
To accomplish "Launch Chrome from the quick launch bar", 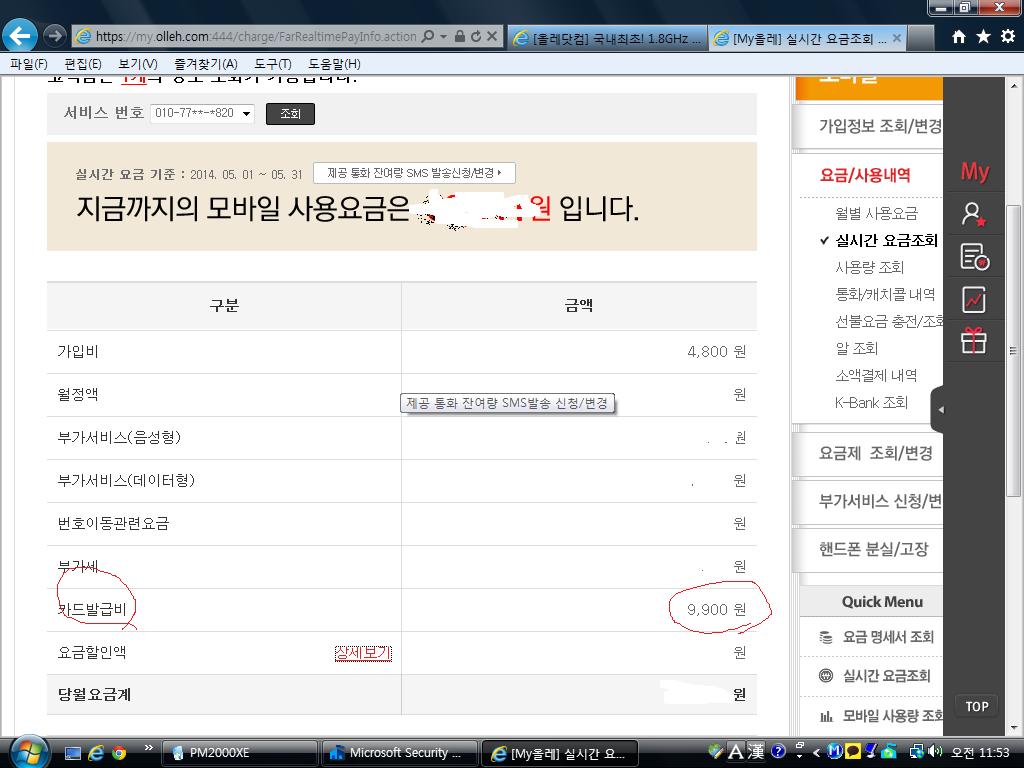I will pos(119,753).
